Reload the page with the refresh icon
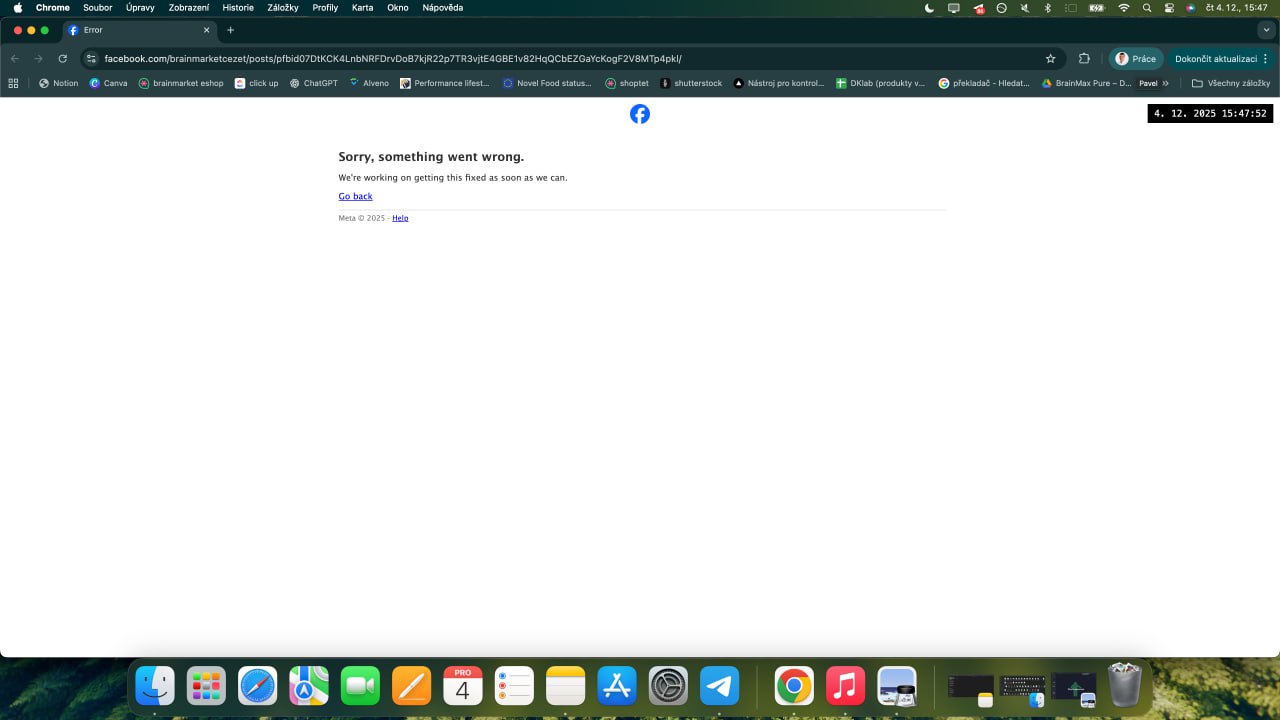Viewport: 1280px width, 720px height. [62, 59]
